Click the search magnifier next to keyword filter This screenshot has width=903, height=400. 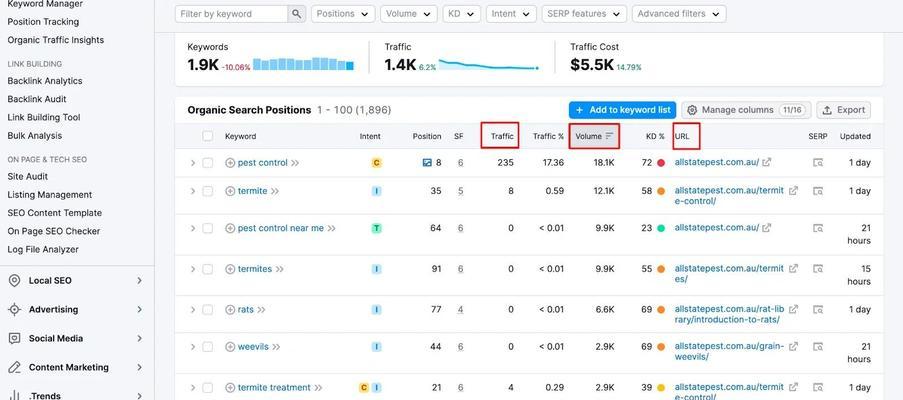[x=296, y=14]
